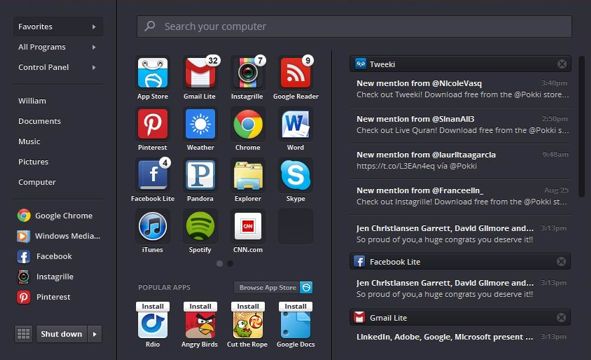This screenshot has height=360, width=591.
Task: Open the Shut down options arrow
Action: click(95, 334)
